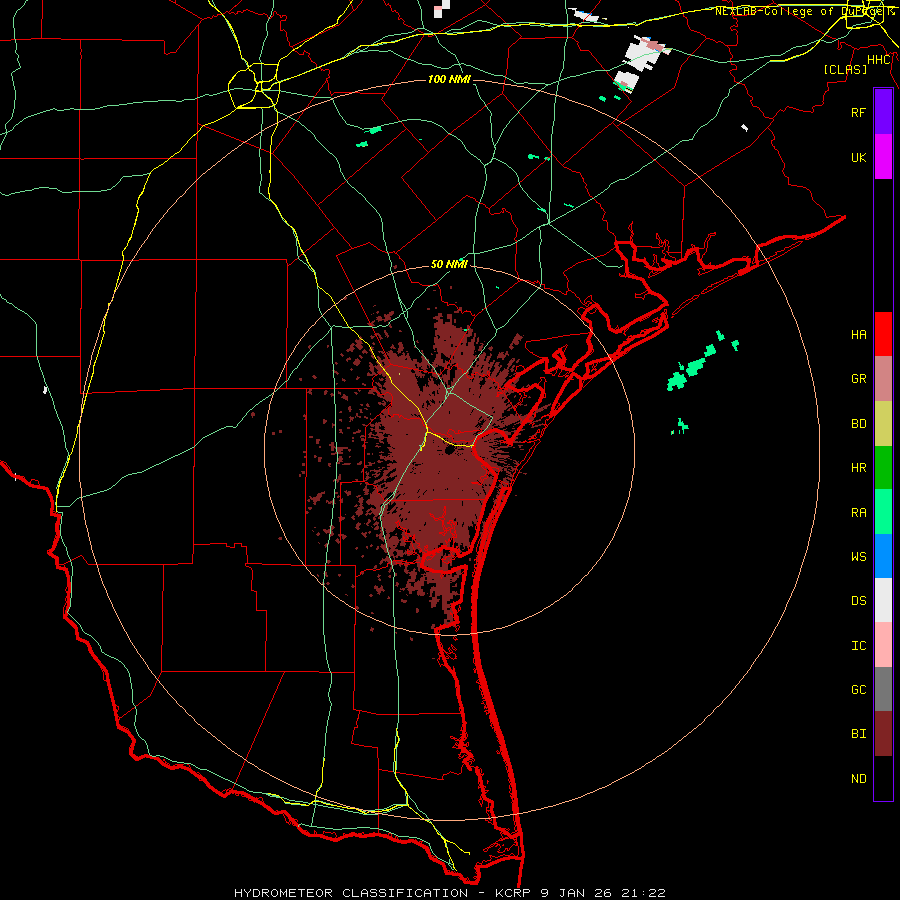Click the "BI" legend label

coord(858,734)
